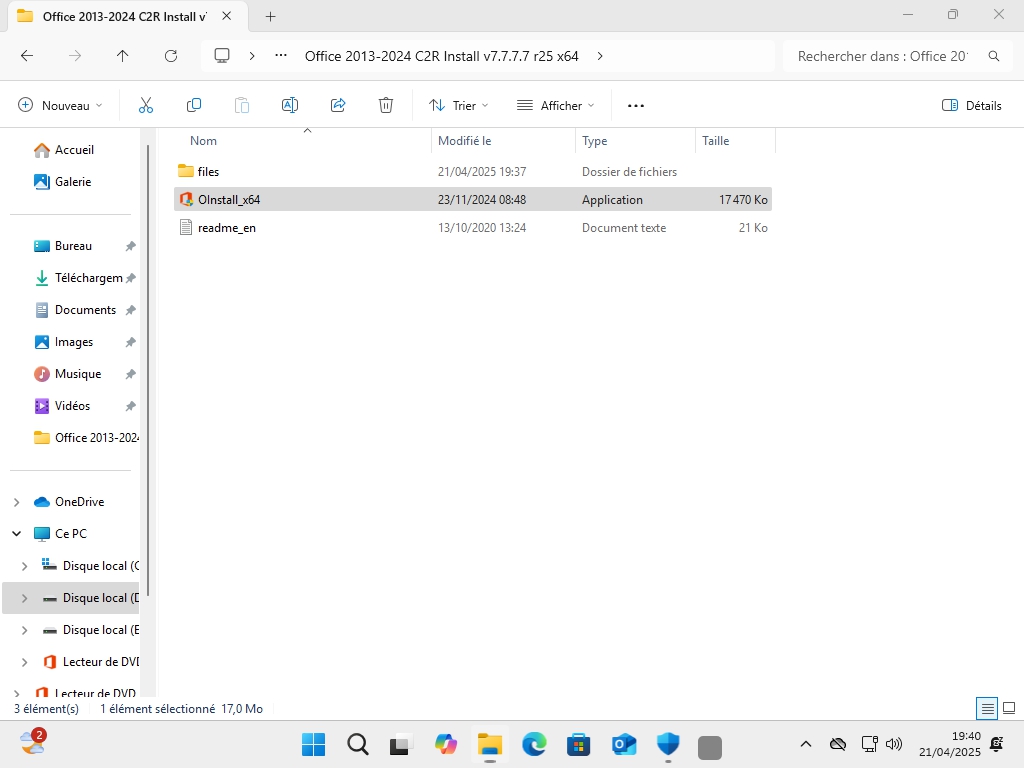Image resolution: width=1024 pixels, height=768 pixels.
Task: Open a new tab with plus button
Action: coord(270,16)
